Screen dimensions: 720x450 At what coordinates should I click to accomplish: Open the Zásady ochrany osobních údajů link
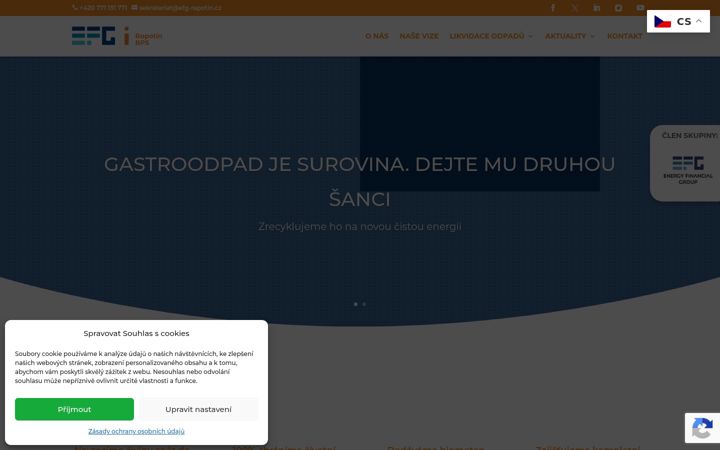coord(136,431)
